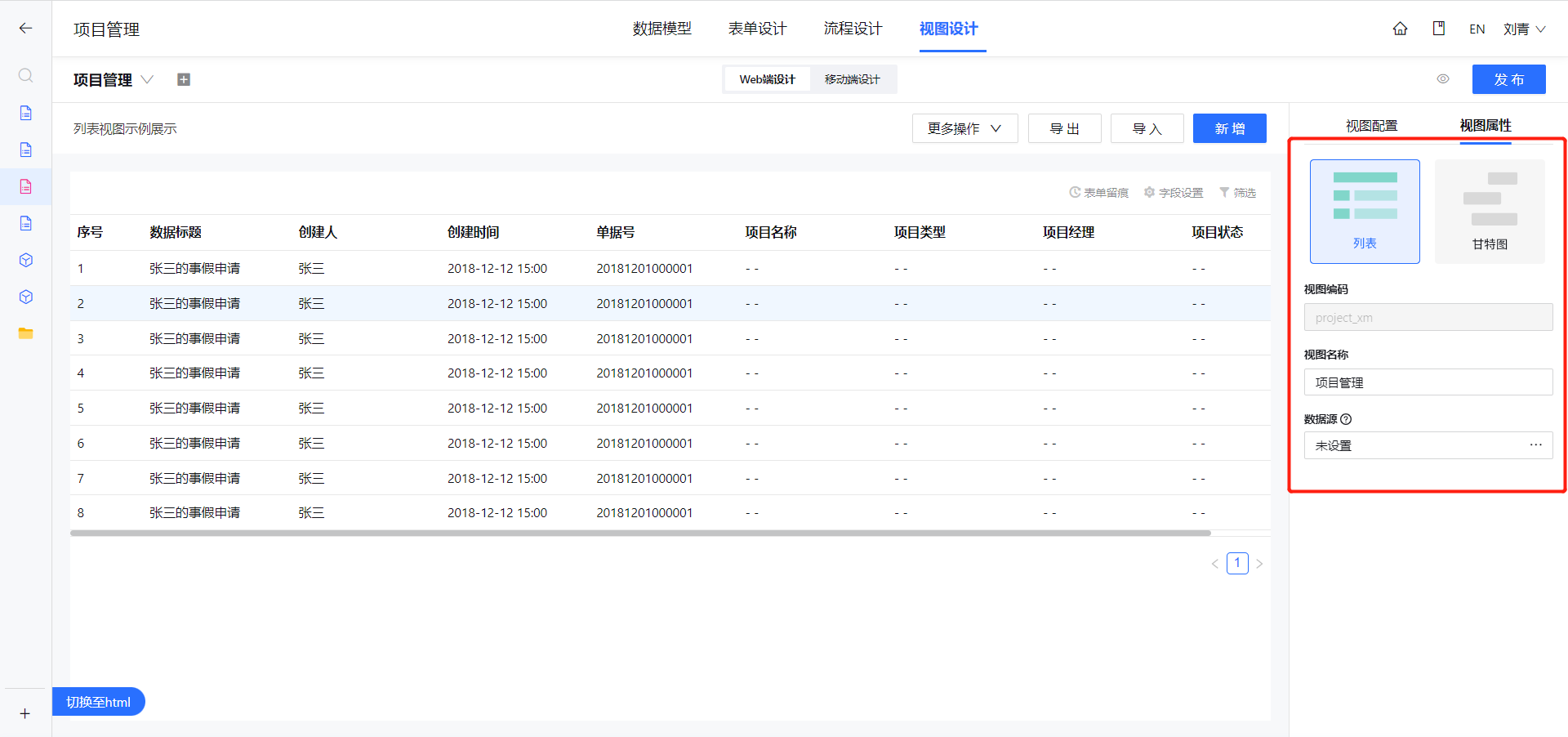The height and width of the screenshot is (737, 1568).
Task: Open the 筛选 filter option
Action: (1237, 193)
